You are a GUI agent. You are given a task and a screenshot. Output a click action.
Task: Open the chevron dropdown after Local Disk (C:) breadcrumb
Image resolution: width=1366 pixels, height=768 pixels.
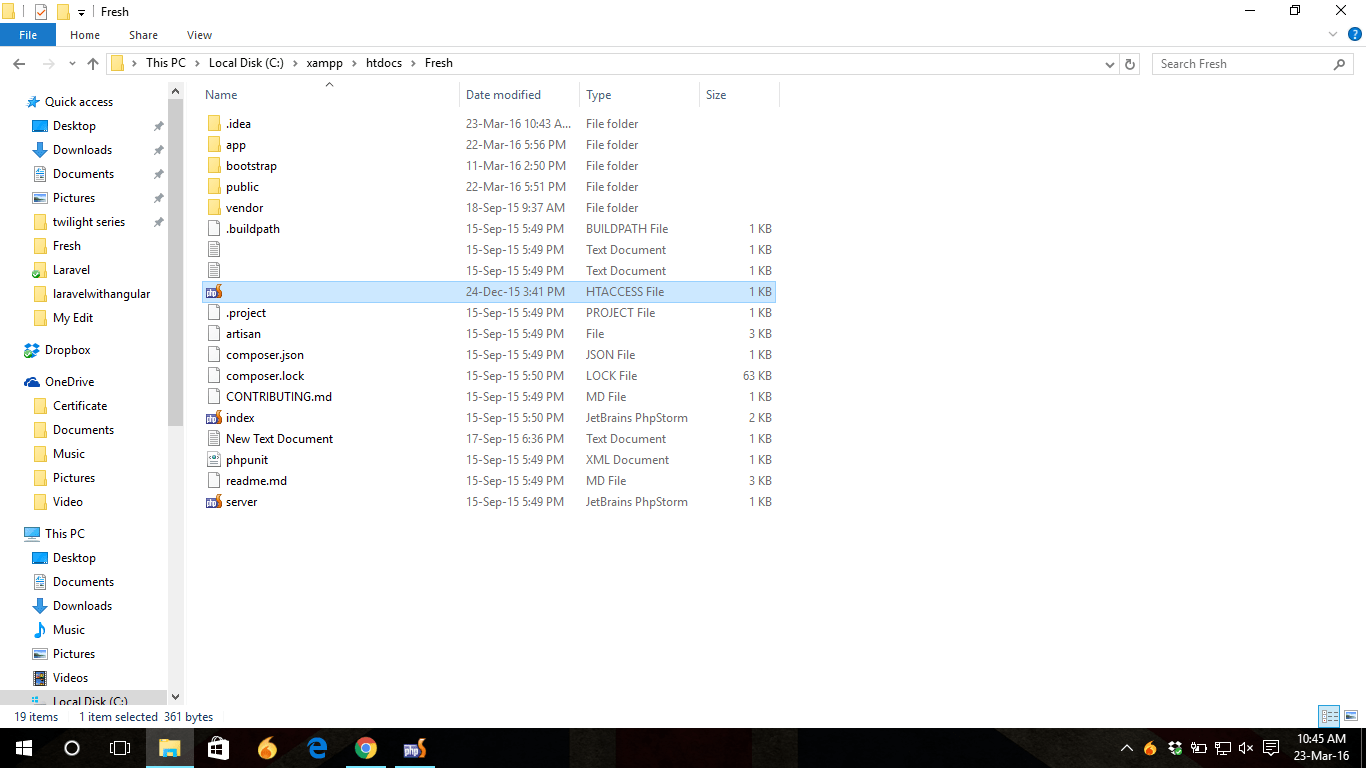(x=296, y=63)
